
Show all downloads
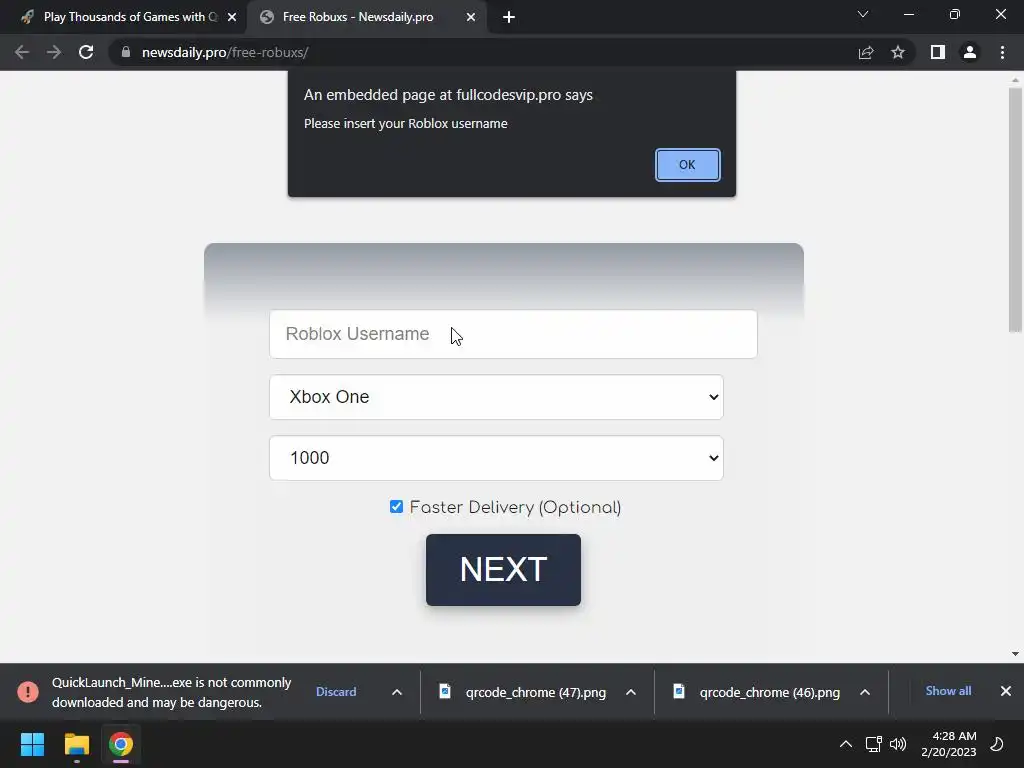click(948, 691)
